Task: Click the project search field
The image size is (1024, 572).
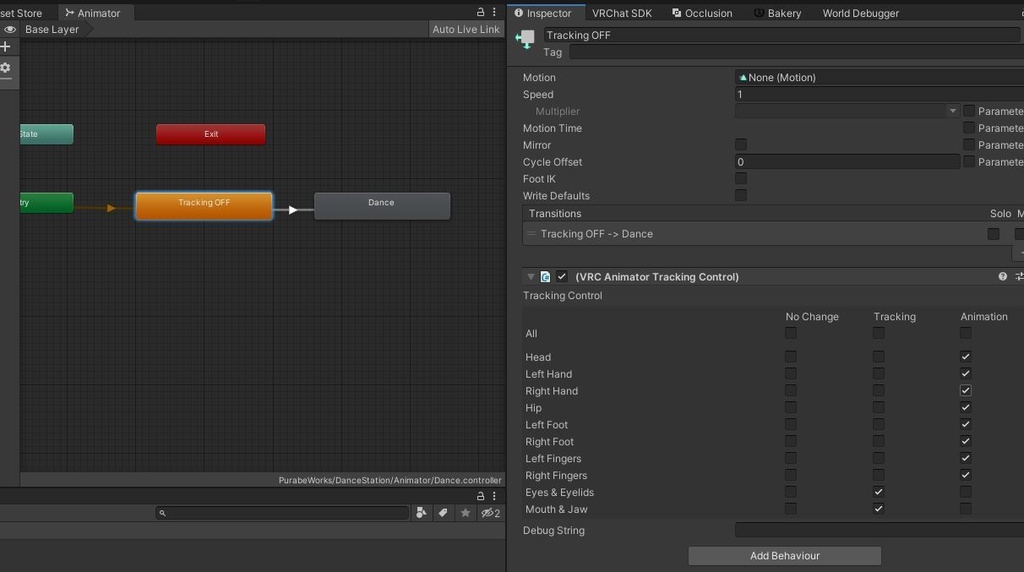Action: click(x=282, y=513)
